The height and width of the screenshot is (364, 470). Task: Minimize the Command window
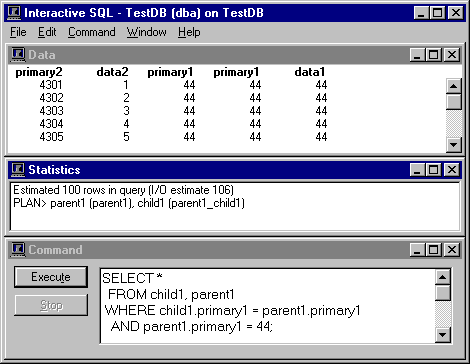point(417,250)
